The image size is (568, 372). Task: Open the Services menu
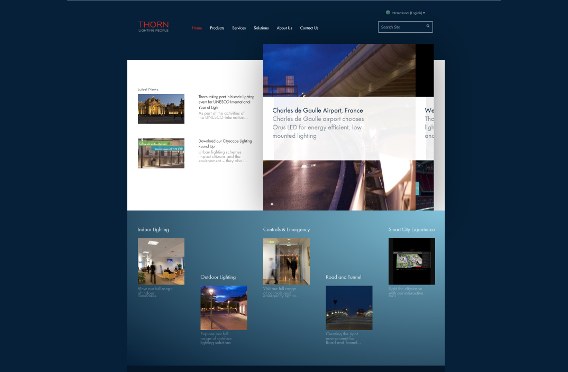pyautogui.click(x=239, y=28)
